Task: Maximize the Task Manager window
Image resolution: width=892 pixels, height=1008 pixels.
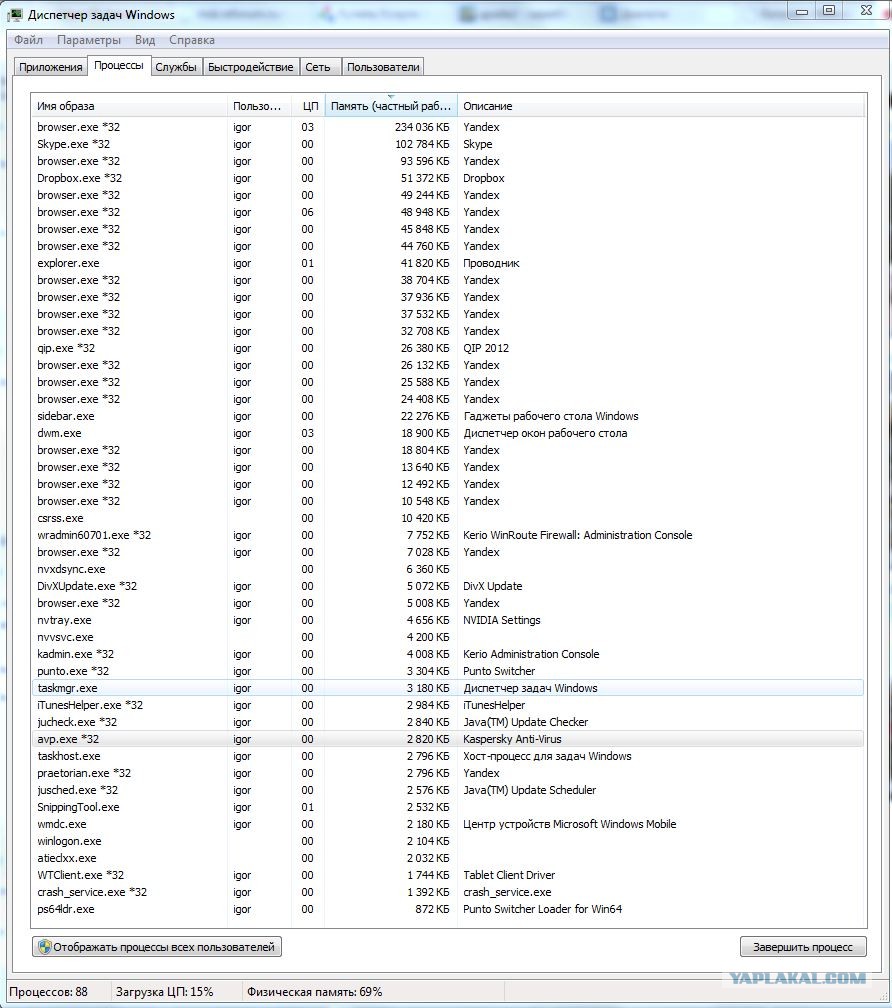Action: pyautogui.click(x=829, y=10)
